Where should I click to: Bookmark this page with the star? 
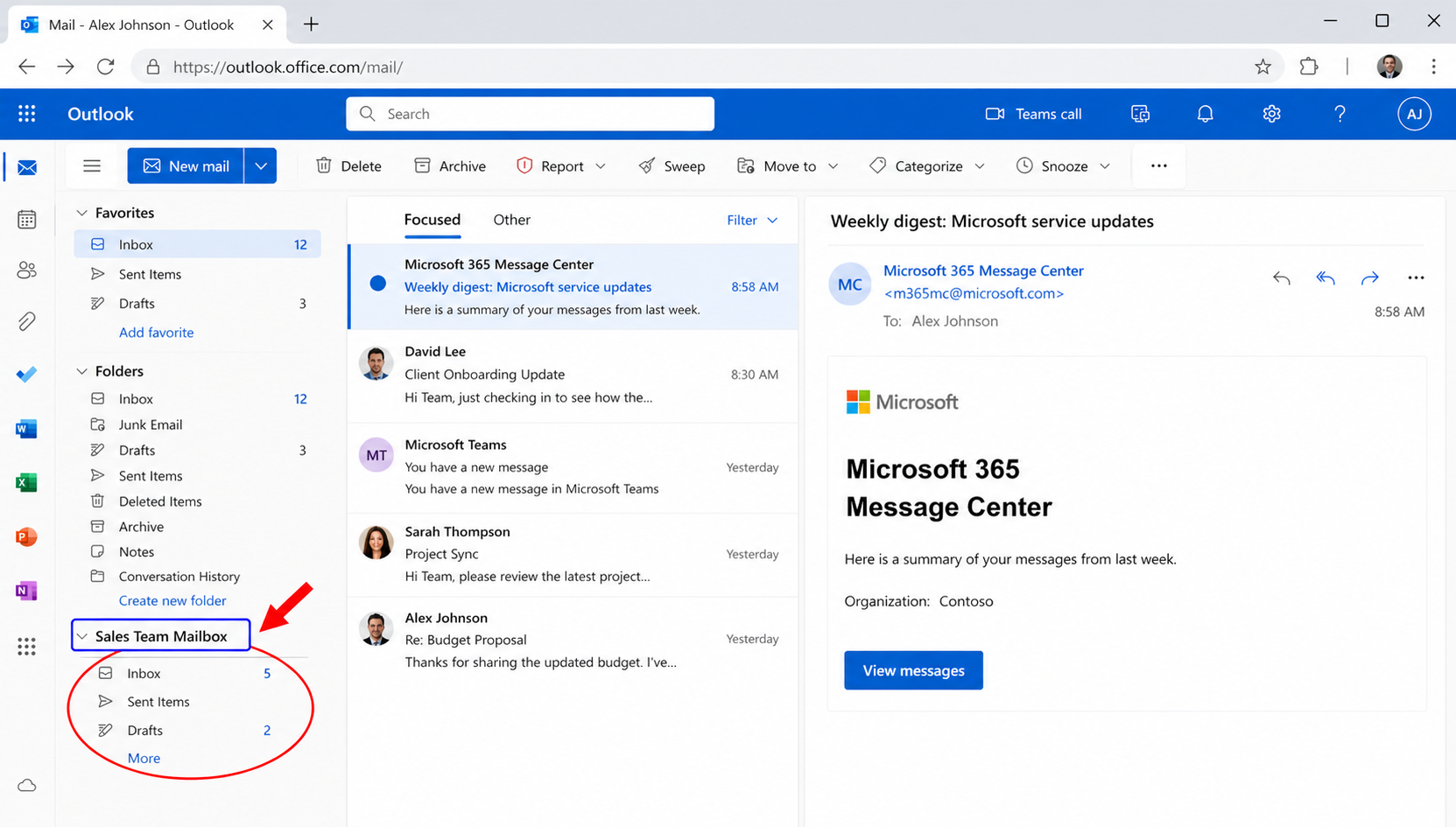point(1263,67)
